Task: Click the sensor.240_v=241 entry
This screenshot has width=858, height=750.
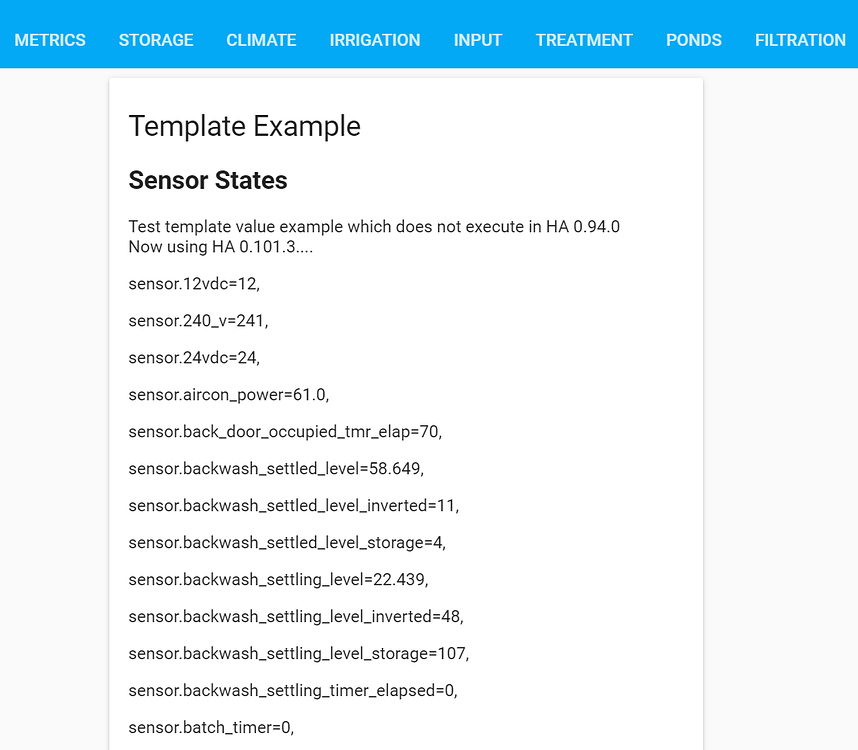Action: point(199,321)
